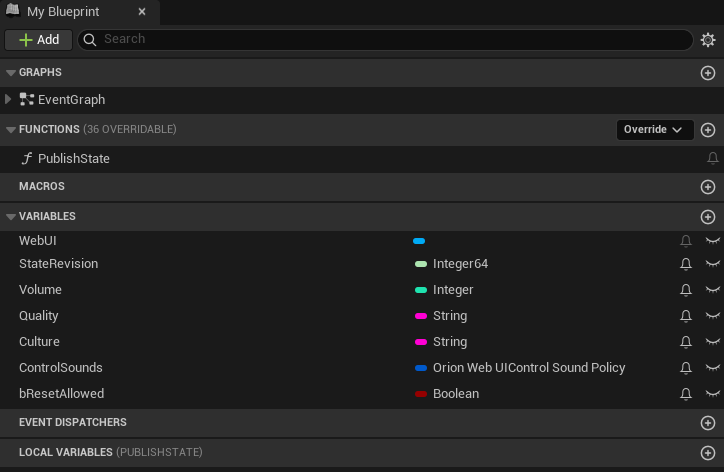Add a new function with plus icon
This screenshot has height=472, width=724.
[708, 130]
